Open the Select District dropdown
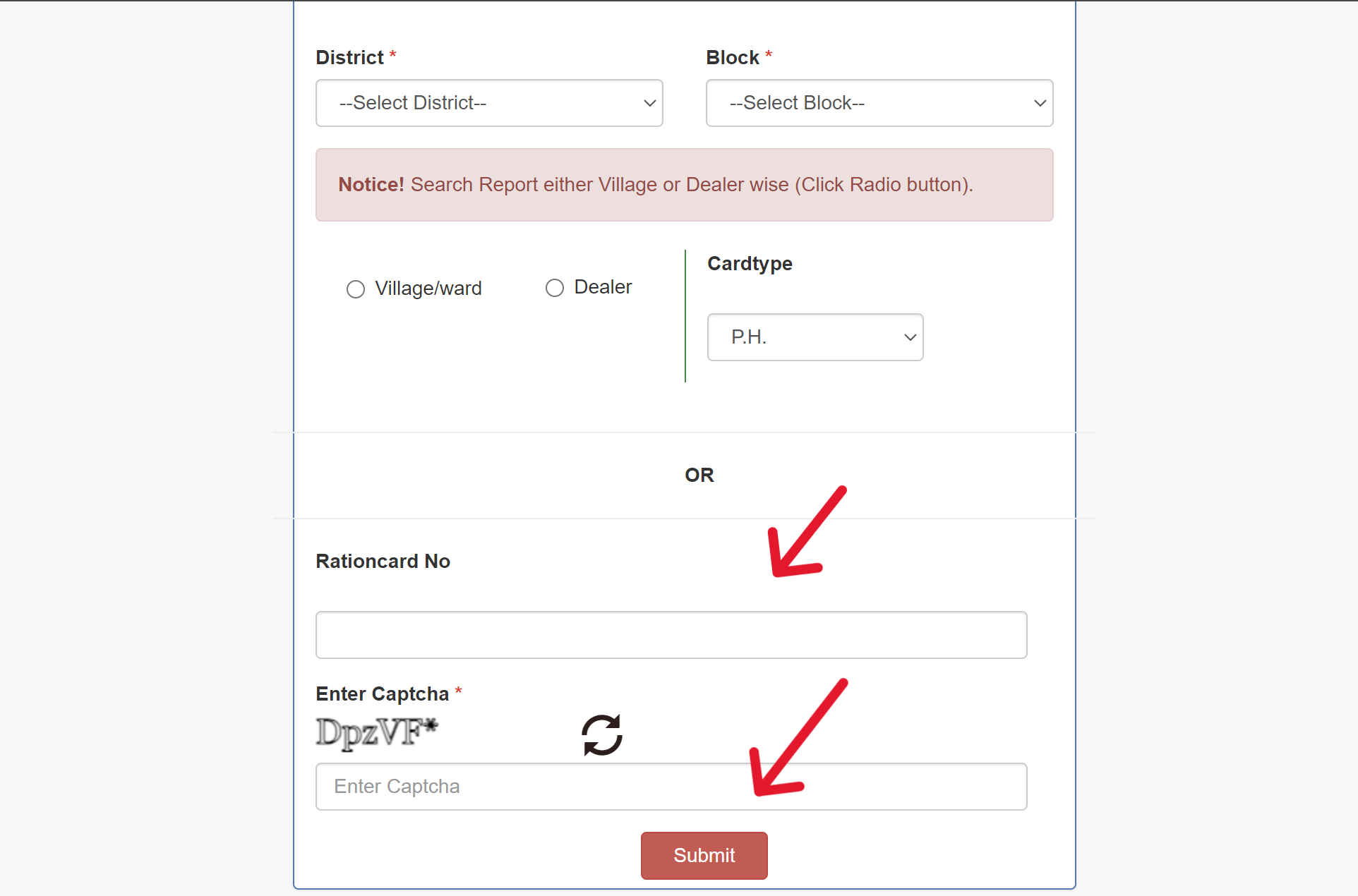Screen dimensions: 1358x896 coord(489,103)
